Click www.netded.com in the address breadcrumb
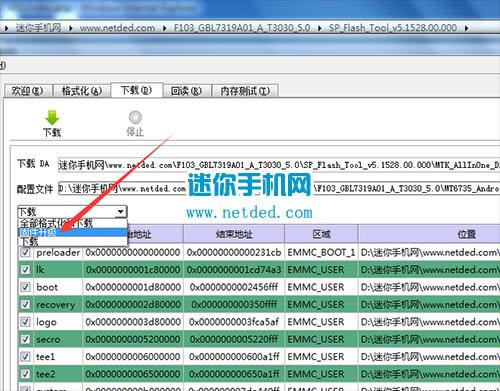The width and height of the screenshot is (500, 391). pos(117,28)
